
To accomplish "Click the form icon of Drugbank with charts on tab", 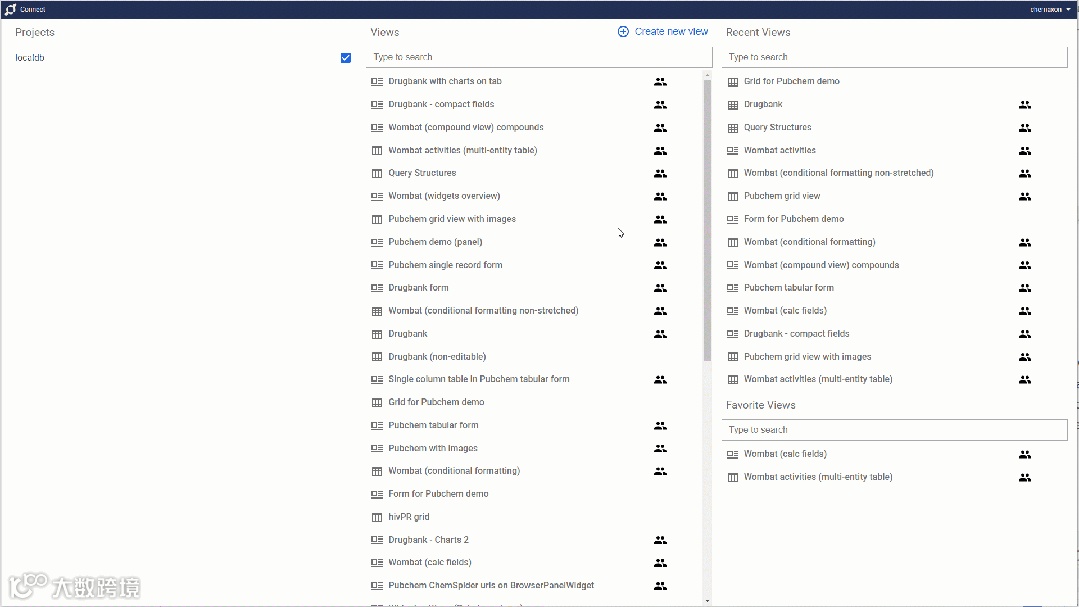I will coord(376,81).
